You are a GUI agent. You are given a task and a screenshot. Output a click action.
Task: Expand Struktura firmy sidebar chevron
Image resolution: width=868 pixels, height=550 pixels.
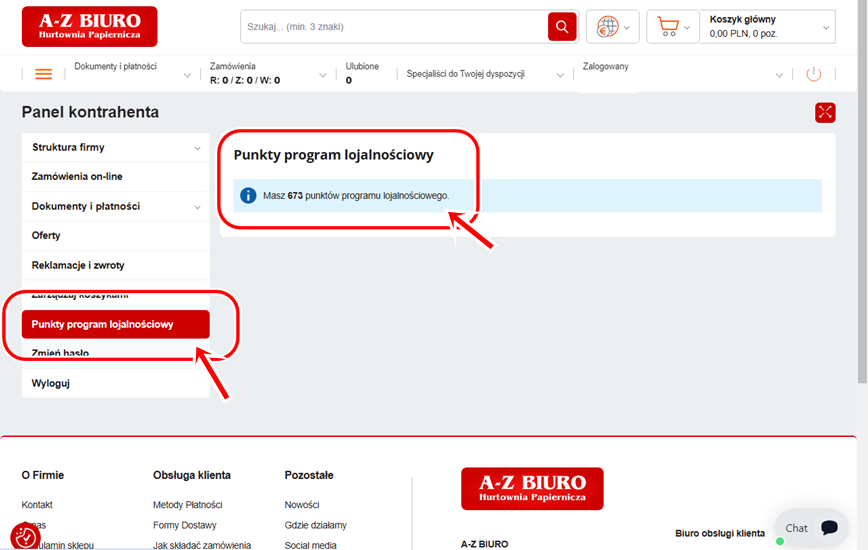tap(197, 148)
